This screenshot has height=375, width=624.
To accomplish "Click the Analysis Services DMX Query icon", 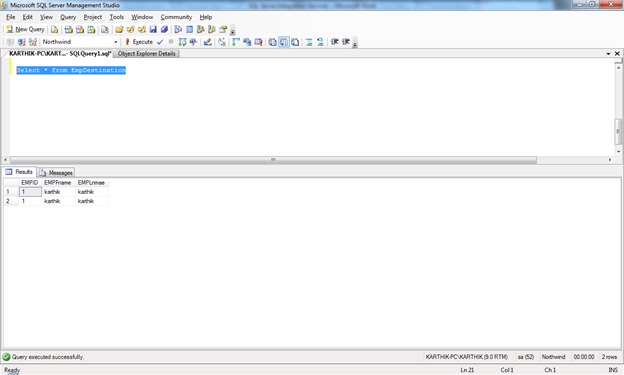I will coord(80,29).
